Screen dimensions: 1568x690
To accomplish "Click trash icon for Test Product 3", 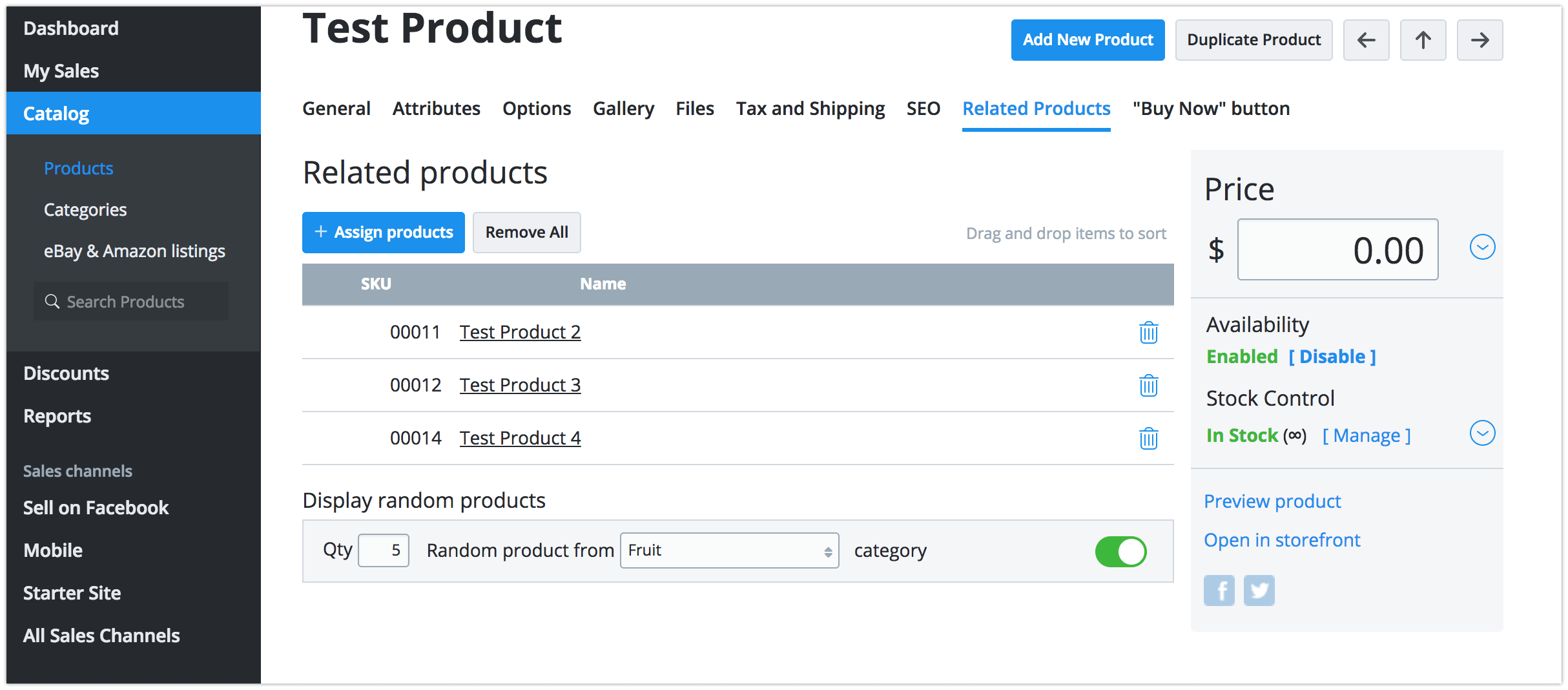I will (x=1148, y=386).
